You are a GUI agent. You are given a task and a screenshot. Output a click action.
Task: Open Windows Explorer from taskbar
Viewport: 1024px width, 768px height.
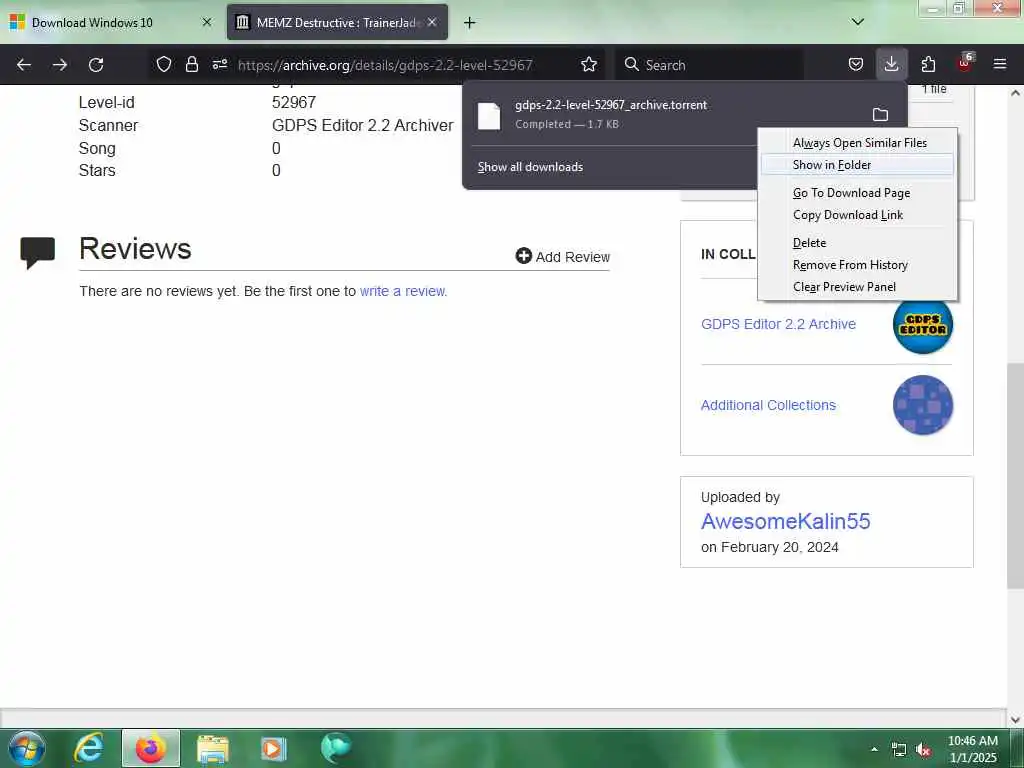213,749
